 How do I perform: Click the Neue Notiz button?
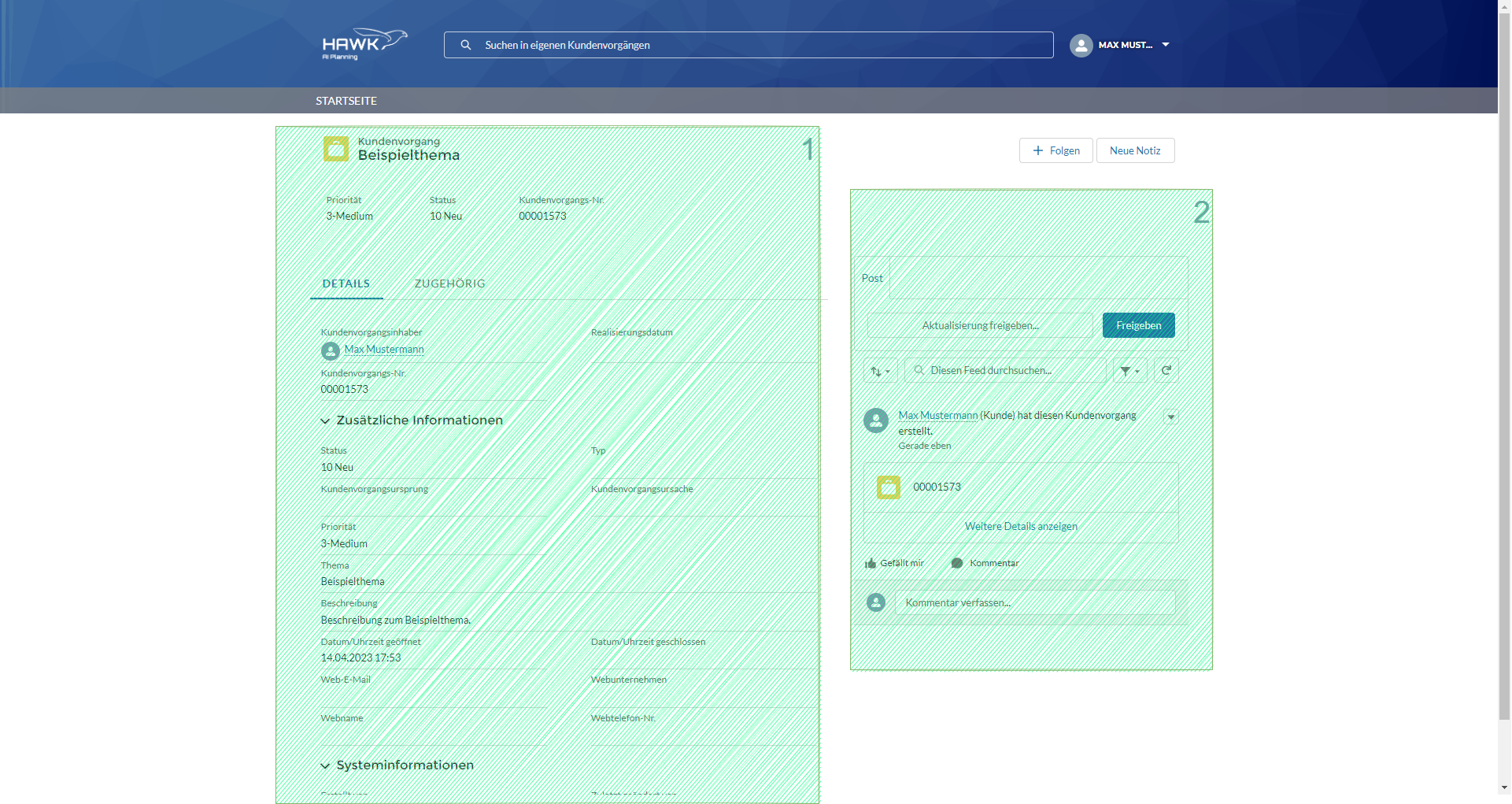1134,150
